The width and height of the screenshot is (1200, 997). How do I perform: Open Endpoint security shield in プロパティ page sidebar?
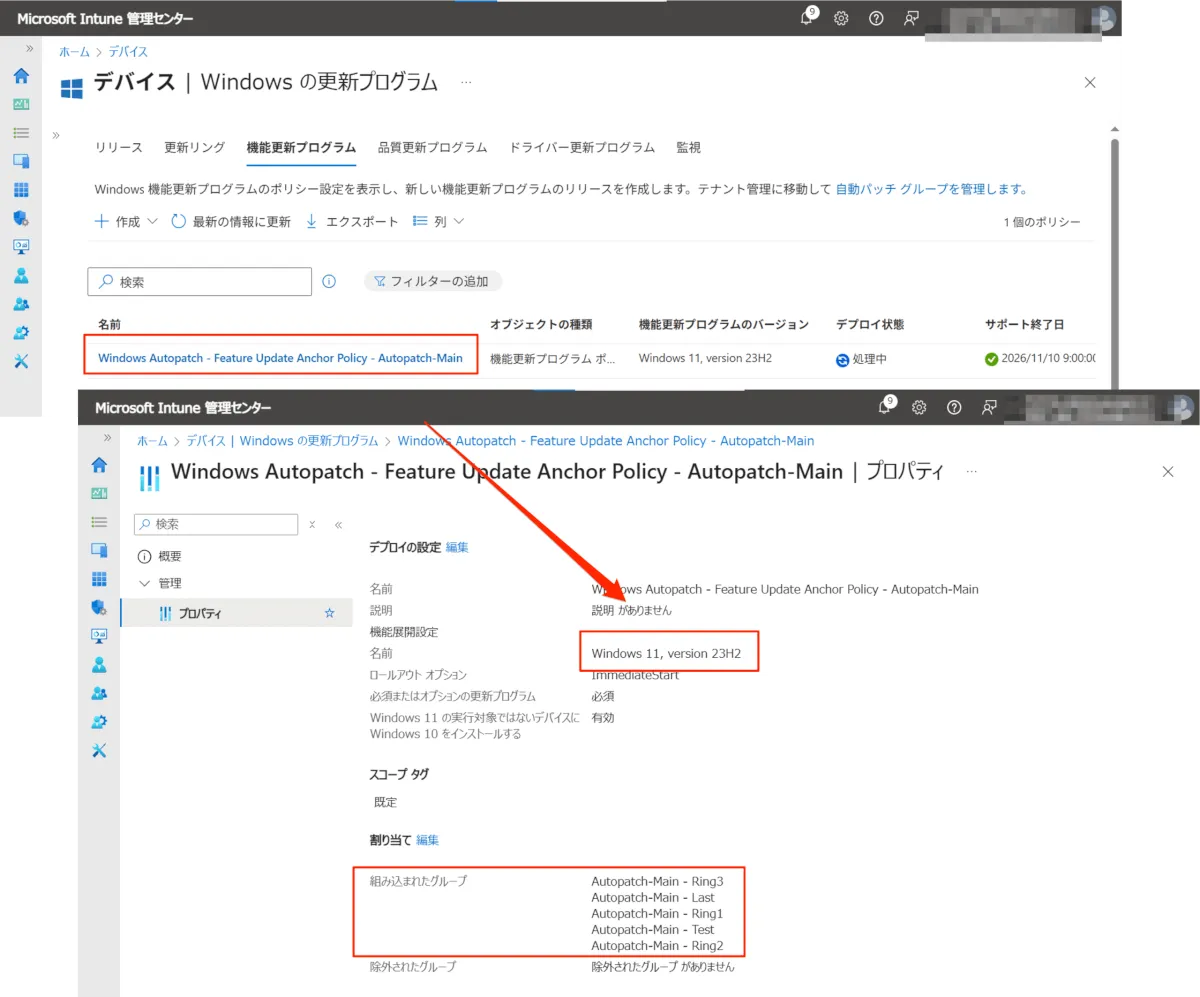click(x=99, y=607)
